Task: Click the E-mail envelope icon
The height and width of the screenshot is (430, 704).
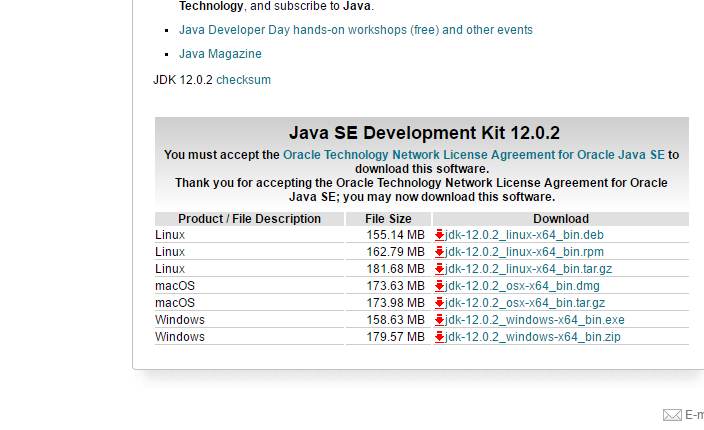Action: (672, 415)
